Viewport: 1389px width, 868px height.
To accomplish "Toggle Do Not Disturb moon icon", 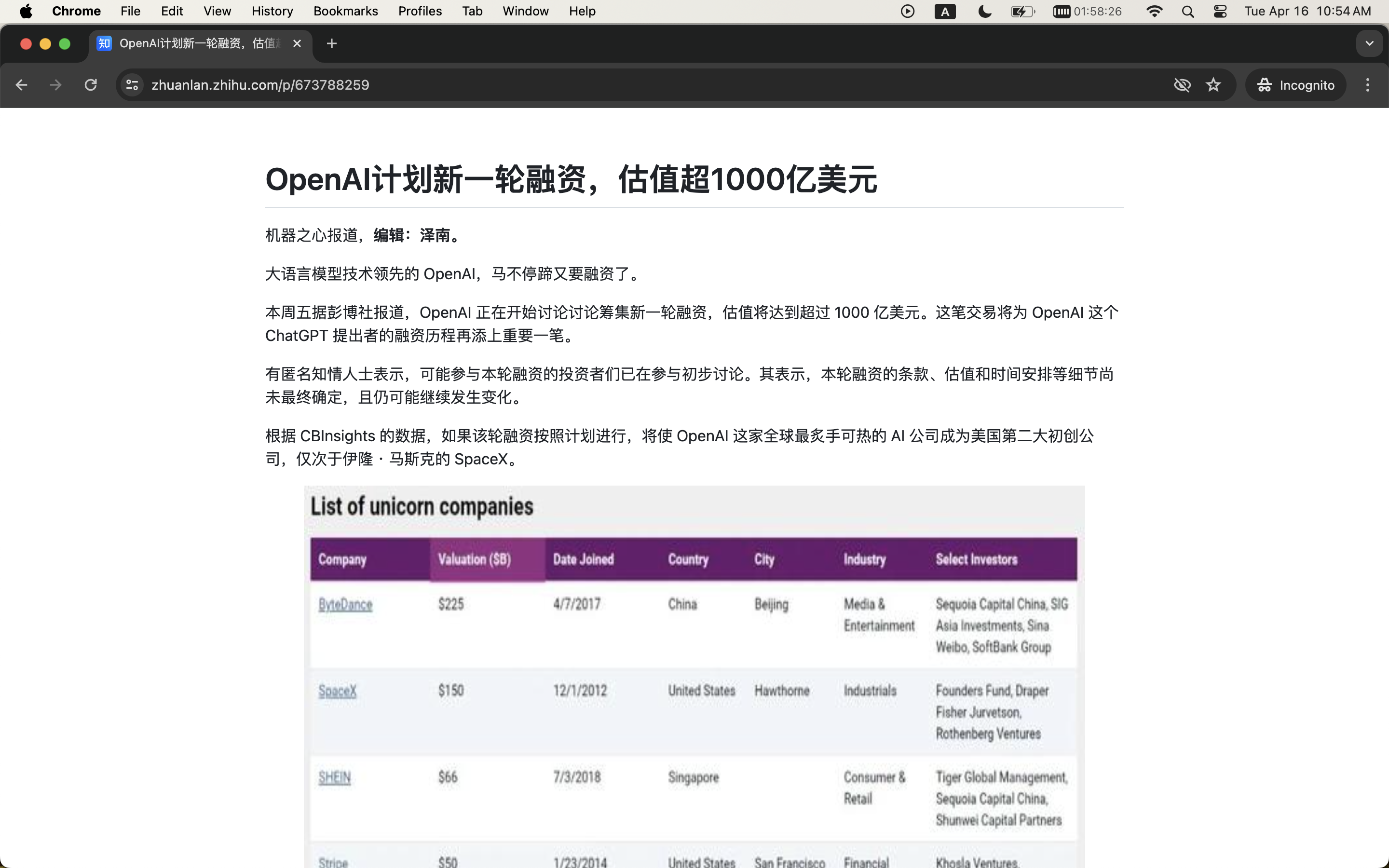I will (x=984, y=12).
